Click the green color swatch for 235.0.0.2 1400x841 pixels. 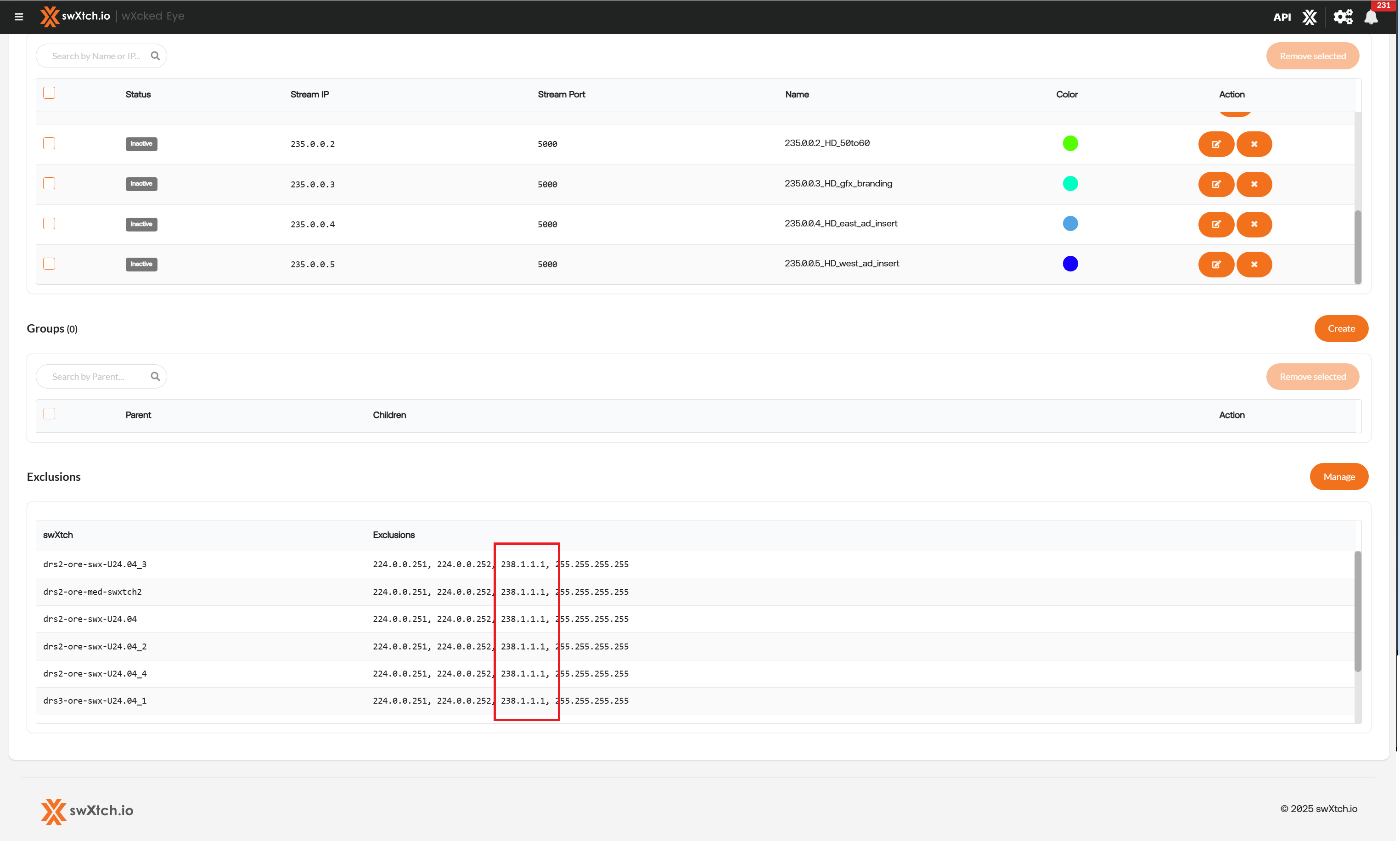[x=1070, y=143]
